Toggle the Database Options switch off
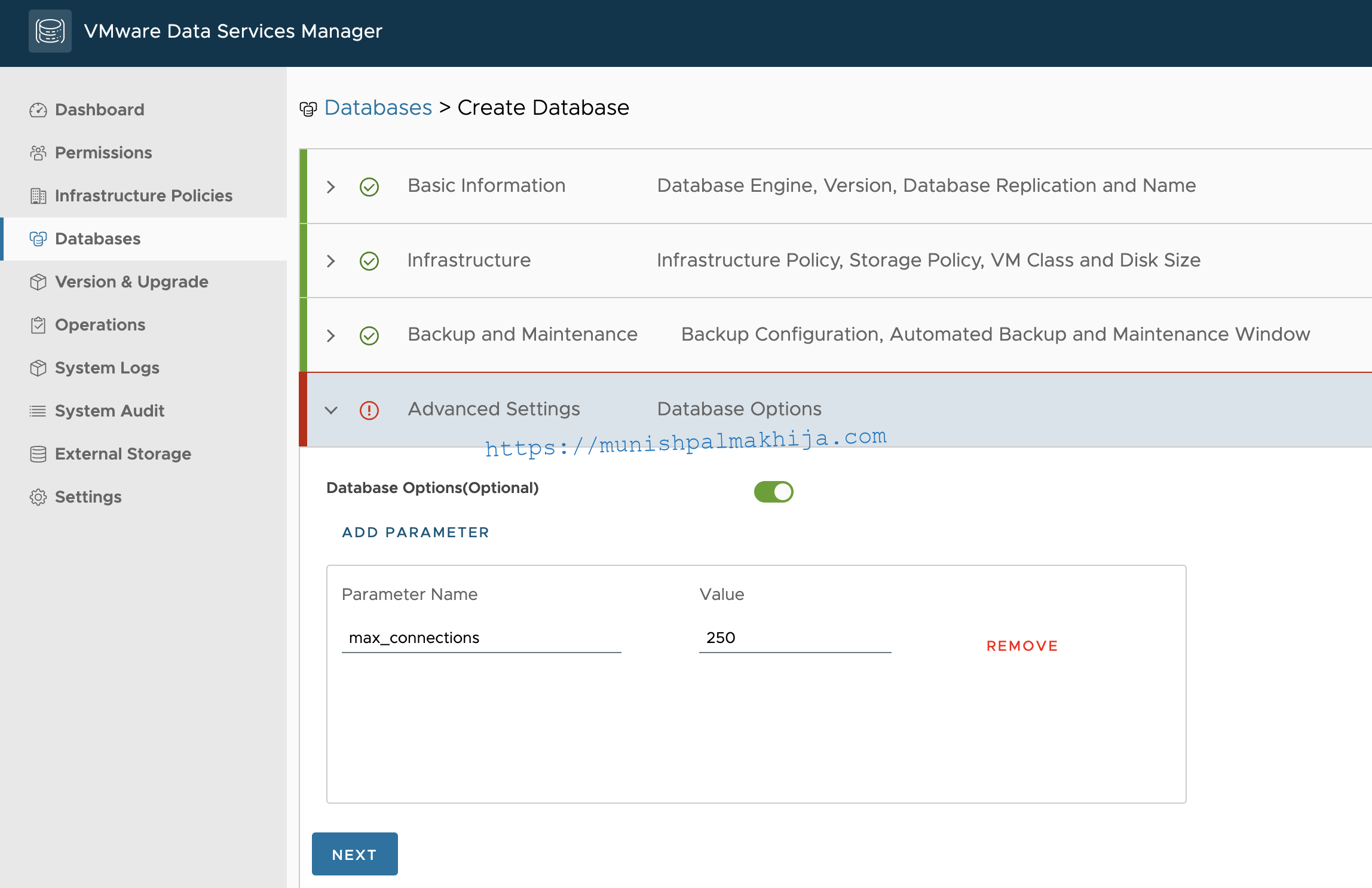Screen dimensions: 1372x888 coord(774,492)
